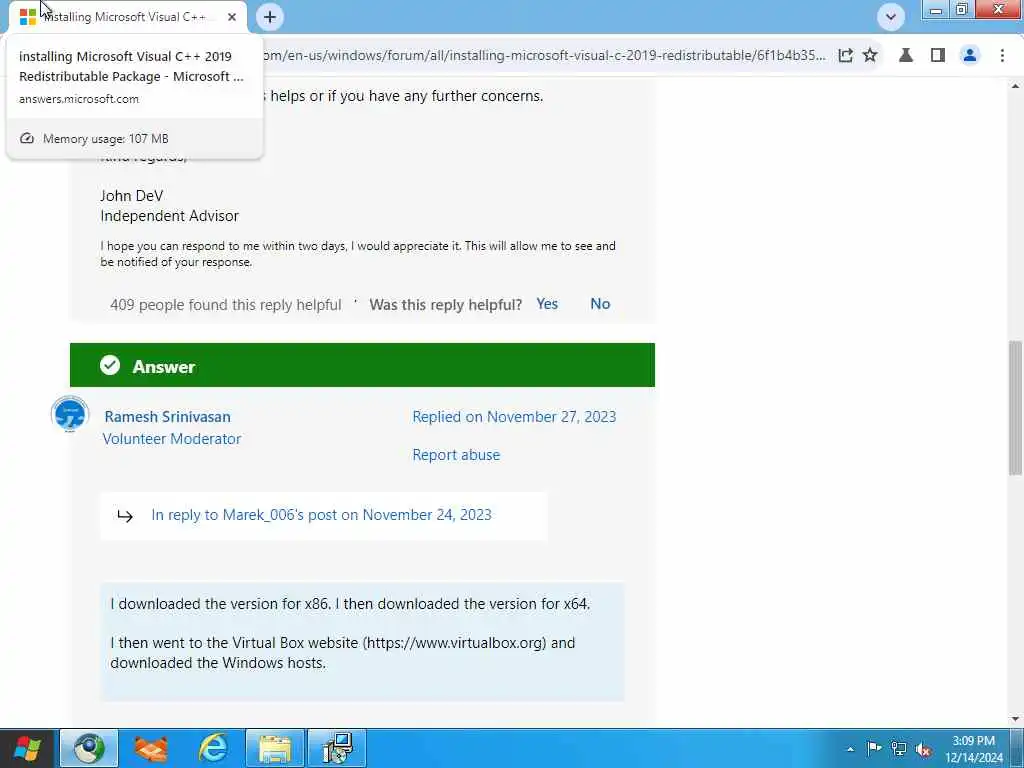Click the 'Independent Advisor' text

click(x=169, y=216)
